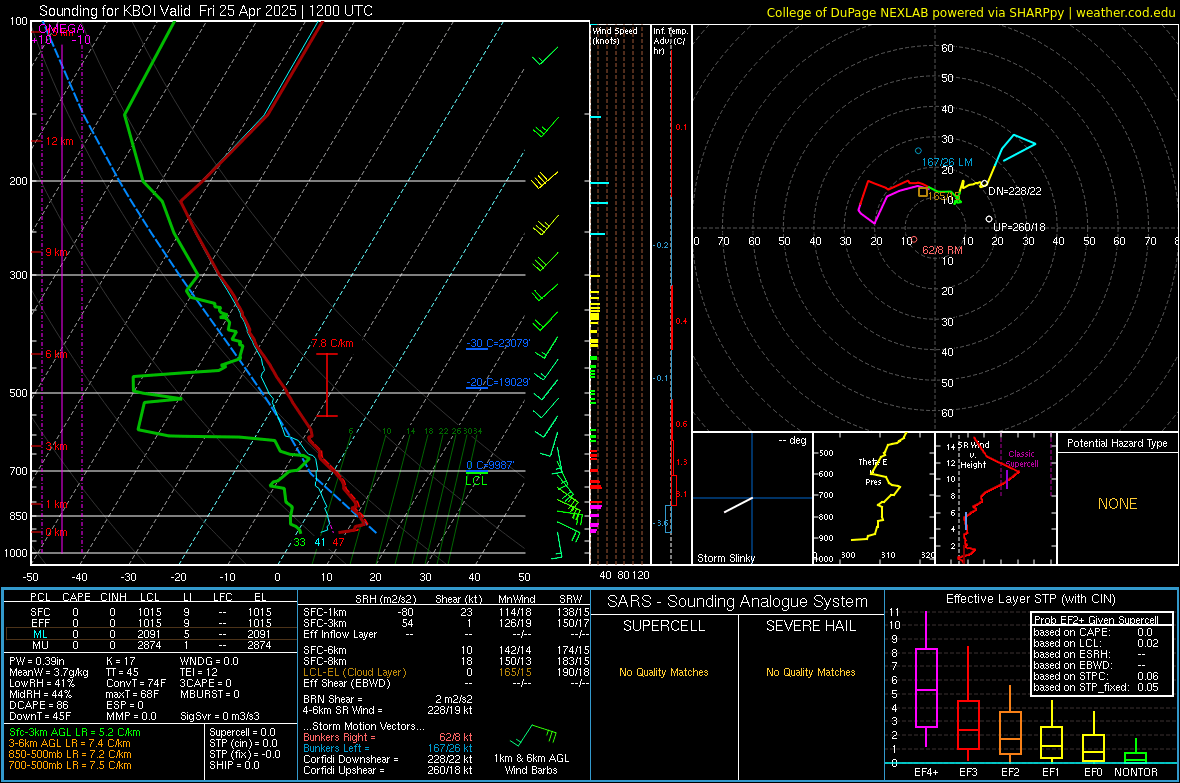
Task: Click the SARS - Sounding Analogue System title
Action: 738,602
